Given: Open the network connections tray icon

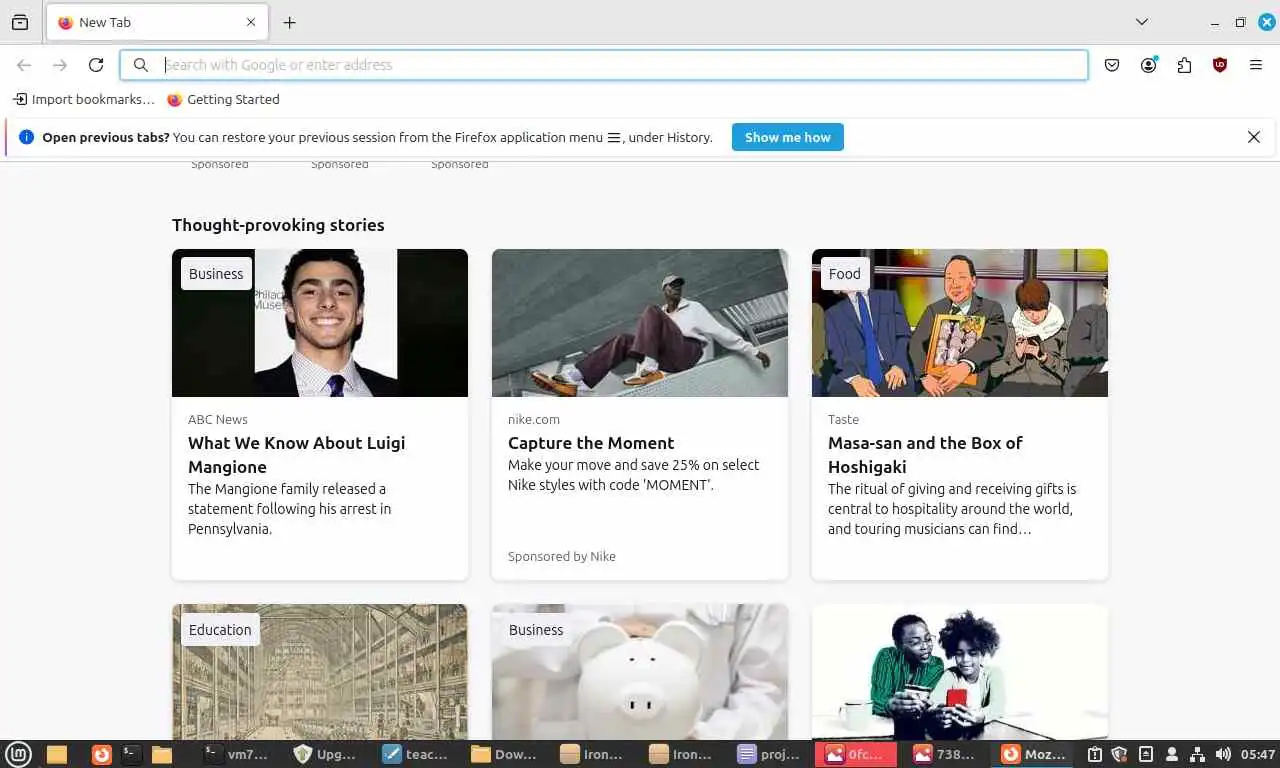Looking at the screenshot, I should 1197,754.
